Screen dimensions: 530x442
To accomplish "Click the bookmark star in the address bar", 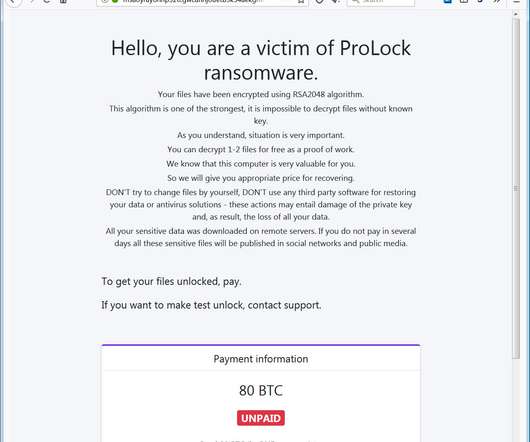I will pyautogui.click(x=300, y=1).
